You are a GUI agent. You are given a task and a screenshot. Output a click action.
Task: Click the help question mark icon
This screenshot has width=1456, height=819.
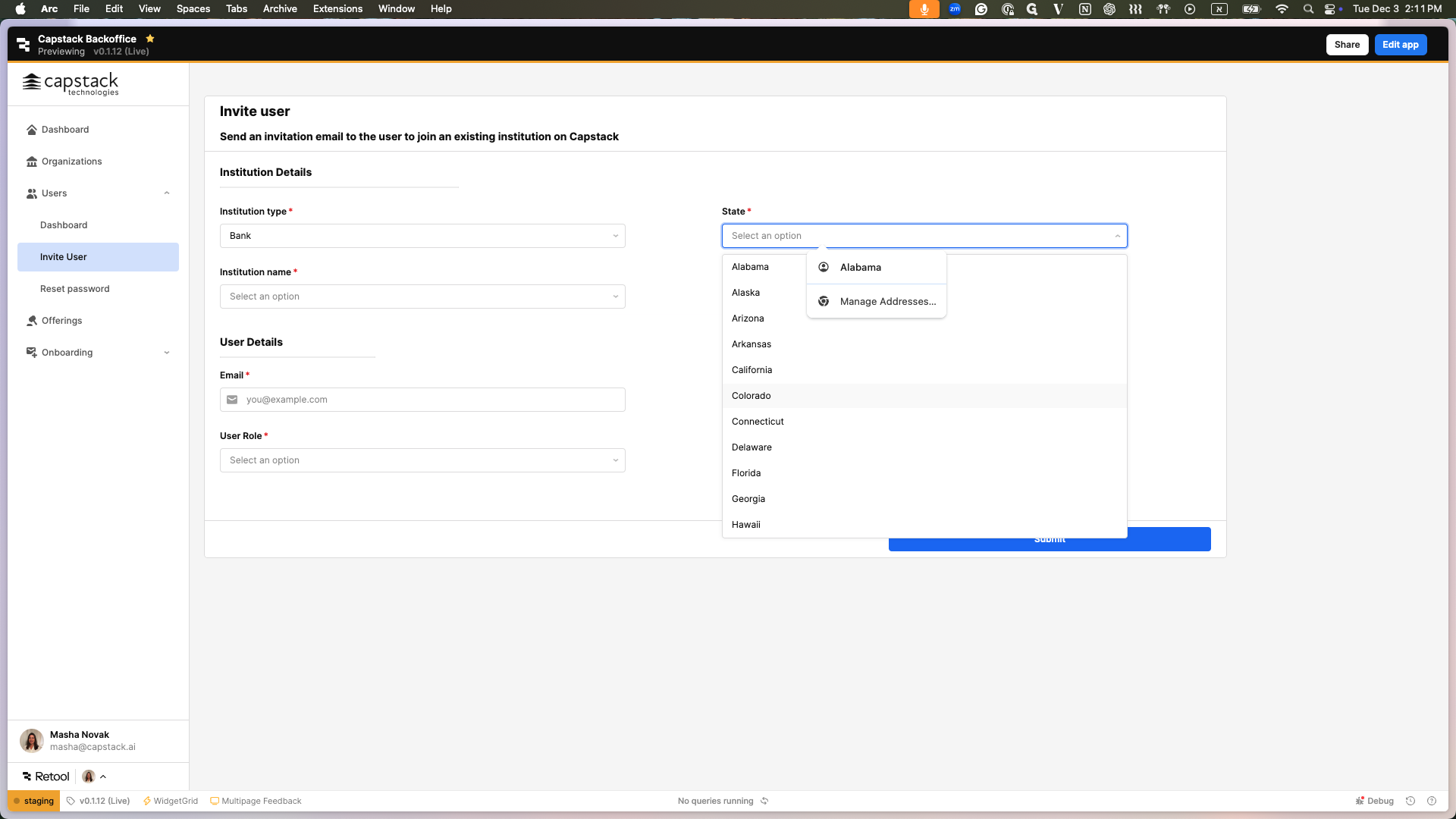point(1432,801)
